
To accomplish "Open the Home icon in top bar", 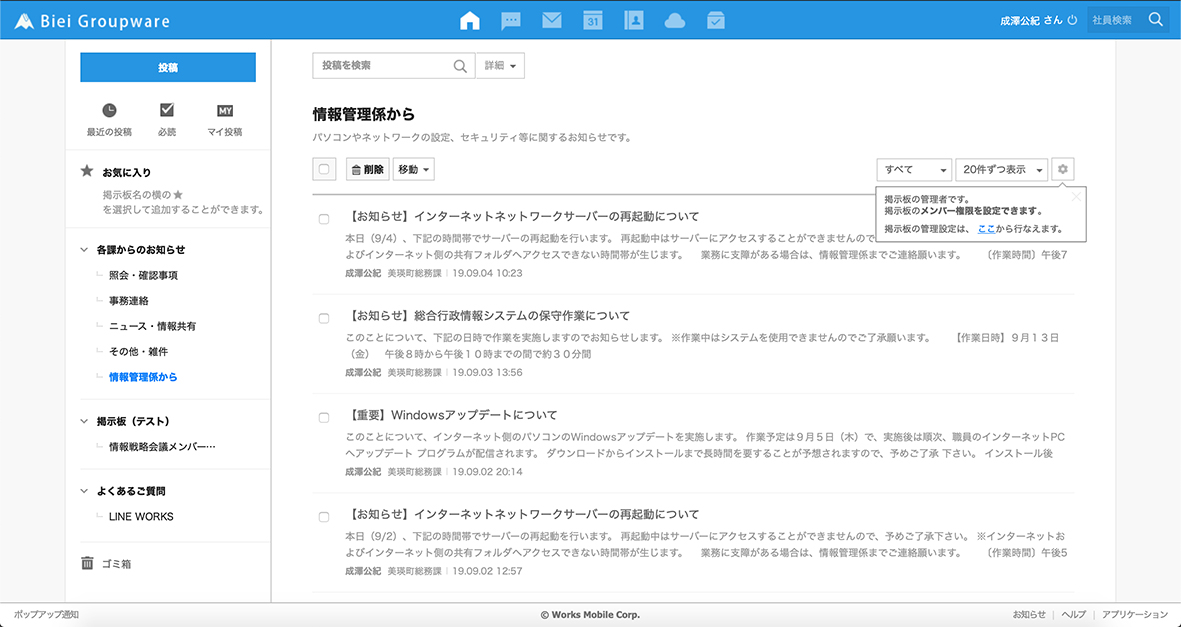I will click(x=469, y=20).
